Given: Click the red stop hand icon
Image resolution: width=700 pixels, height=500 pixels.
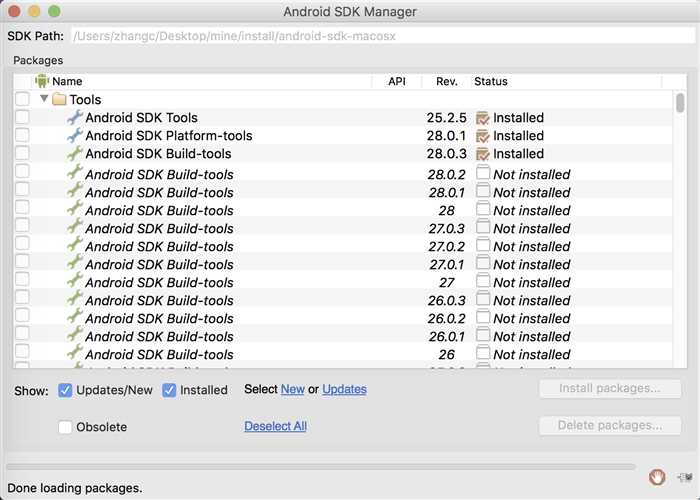Looking at the screenshot, I should tap(657, 477).
